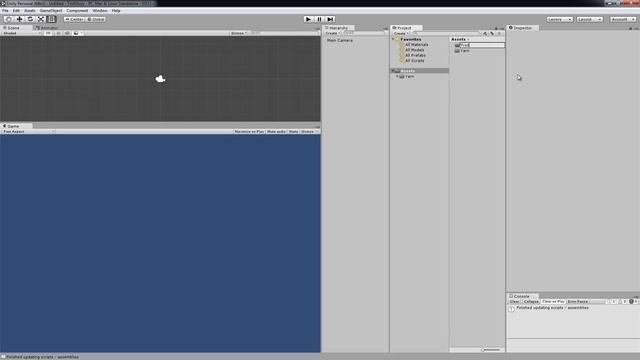Open the Assets menu

(x=29, y=11)
